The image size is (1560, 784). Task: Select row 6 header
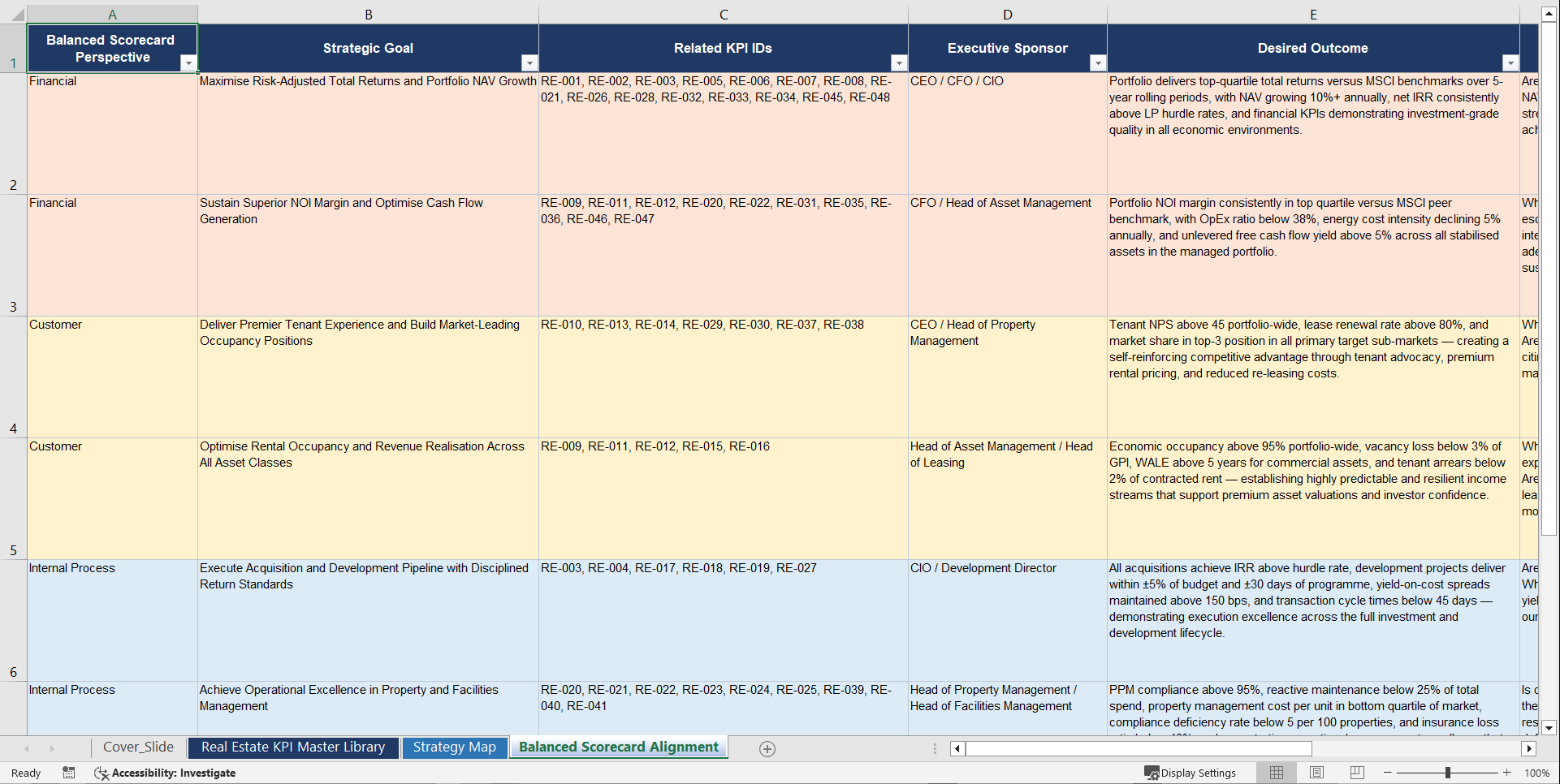[x=13, y=621]
